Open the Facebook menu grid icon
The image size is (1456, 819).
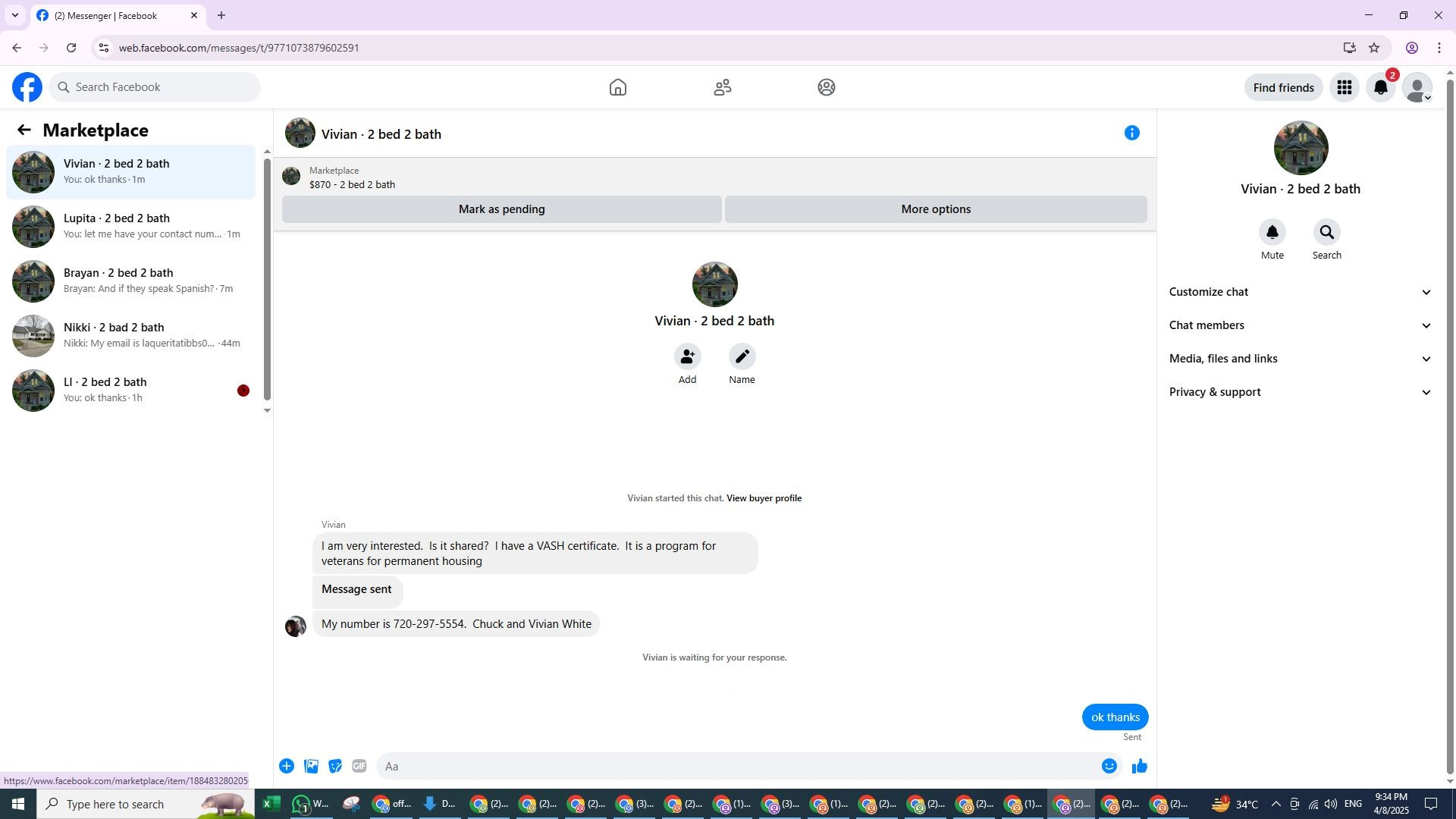coord(1344,88)
